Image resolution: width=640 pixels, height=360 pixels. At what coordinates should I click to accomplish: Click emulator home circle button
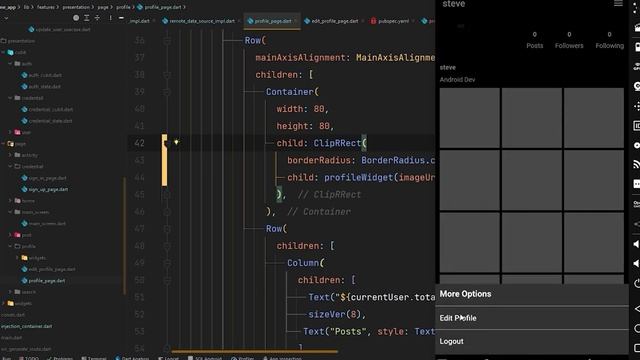636,329
